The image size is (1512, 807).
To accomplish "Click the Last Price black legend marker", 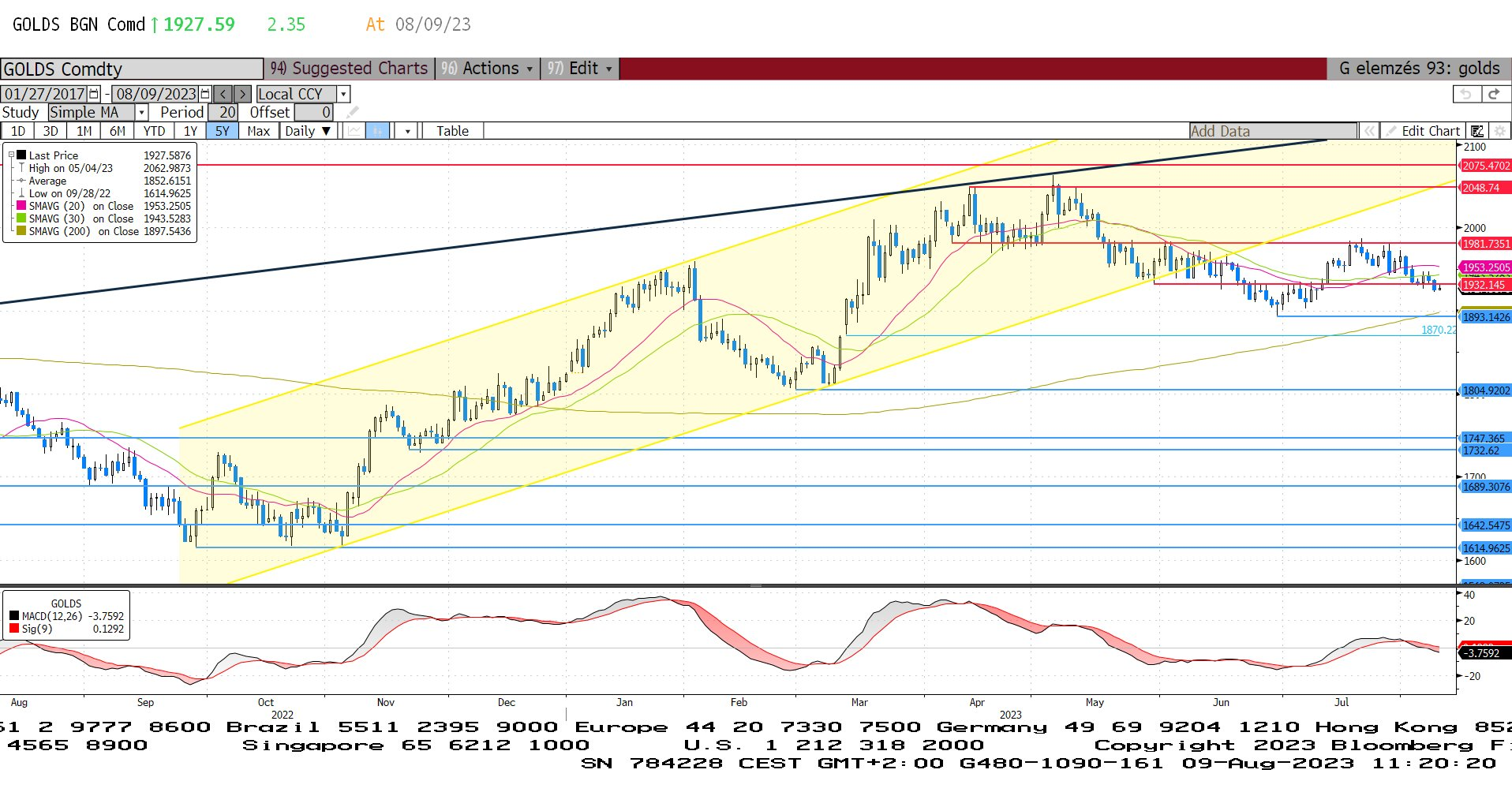I will [21, 155].
